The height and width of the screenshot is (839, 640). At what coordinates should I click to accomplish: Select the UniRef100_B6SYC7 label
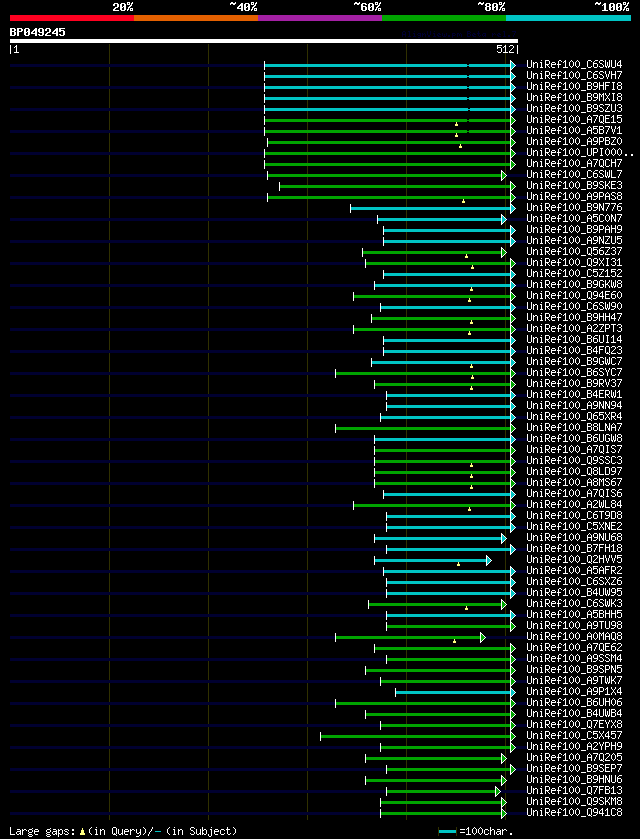pyautogui.click(x=574, y=372)
